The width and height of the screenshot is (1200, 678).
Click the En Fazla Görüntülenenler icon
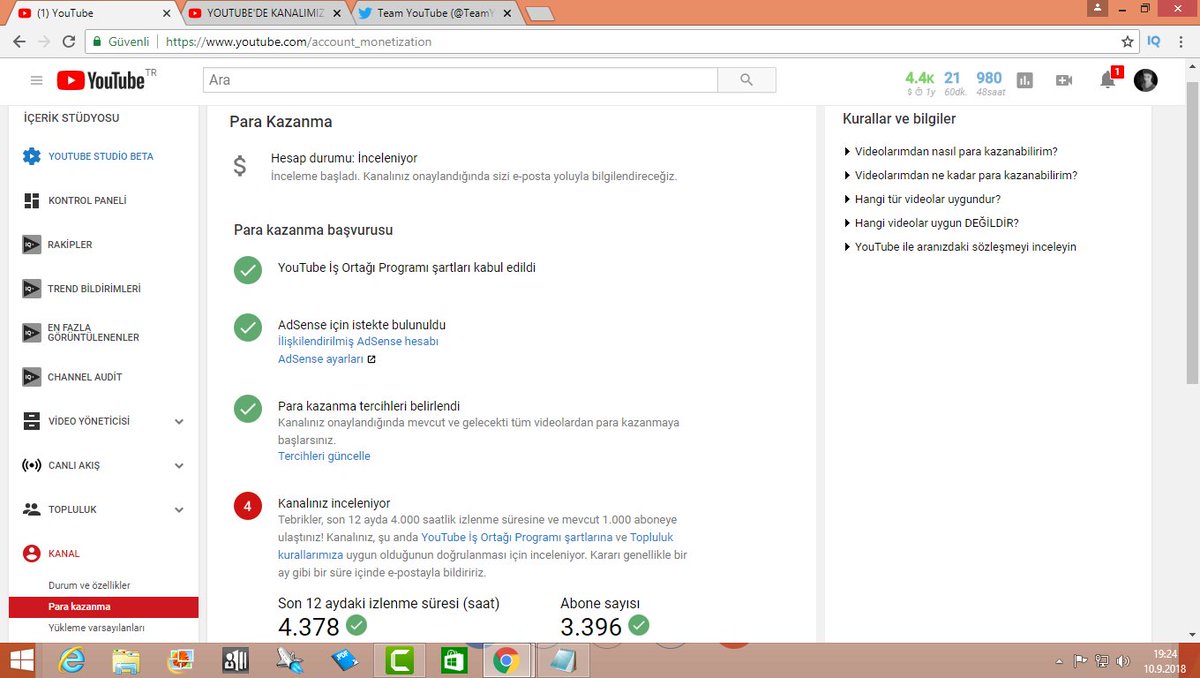31,332
